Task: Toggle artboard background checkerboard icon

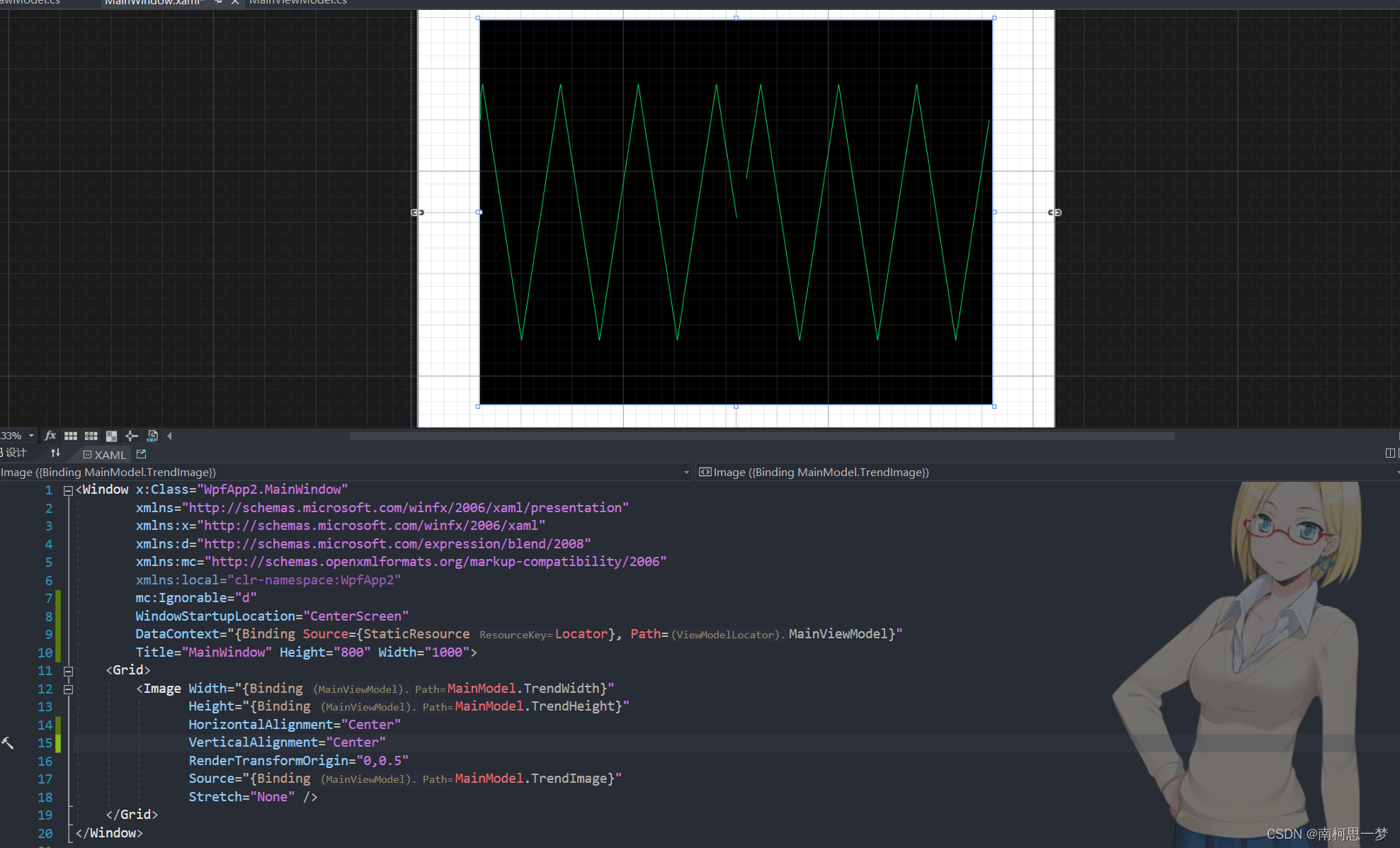Action: coord(111,436)
